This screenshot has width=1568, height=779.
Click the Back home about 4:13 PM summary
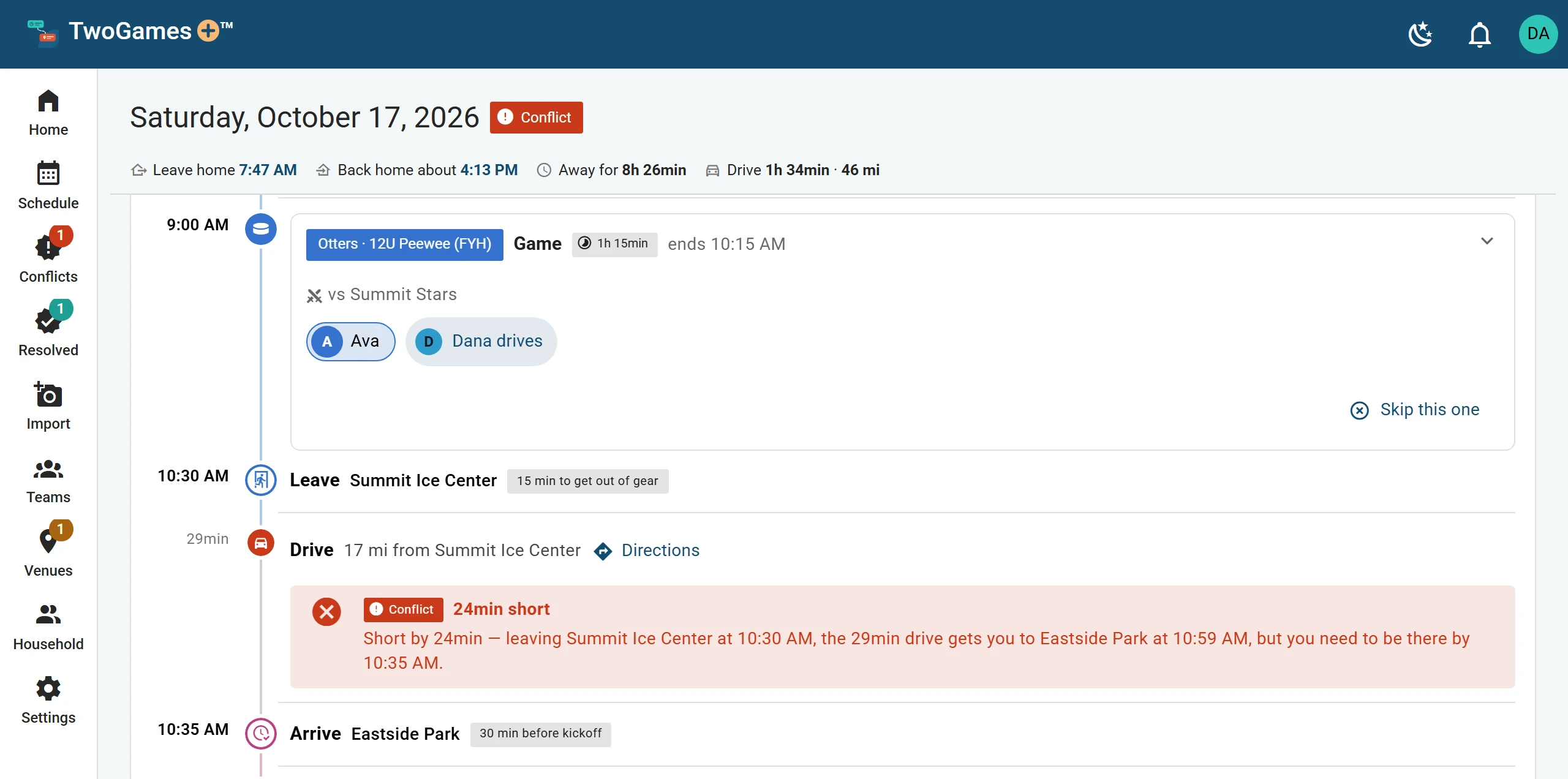coord(417,170)
